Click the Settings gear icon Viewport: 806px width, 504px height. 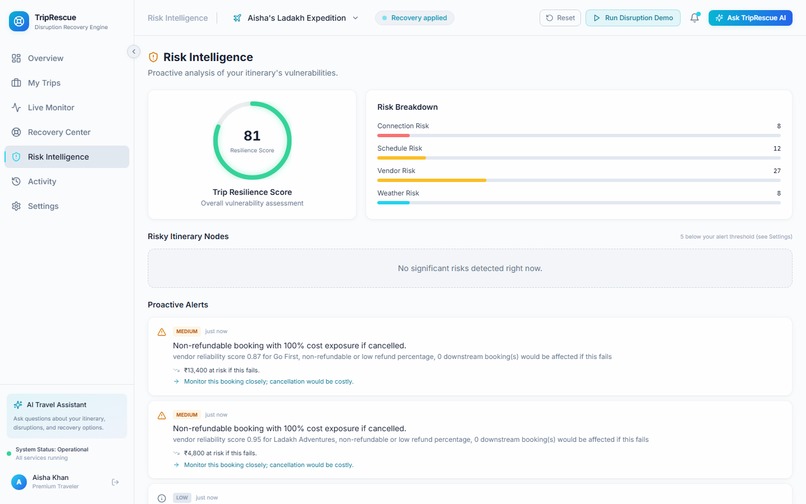pos(16,206)
